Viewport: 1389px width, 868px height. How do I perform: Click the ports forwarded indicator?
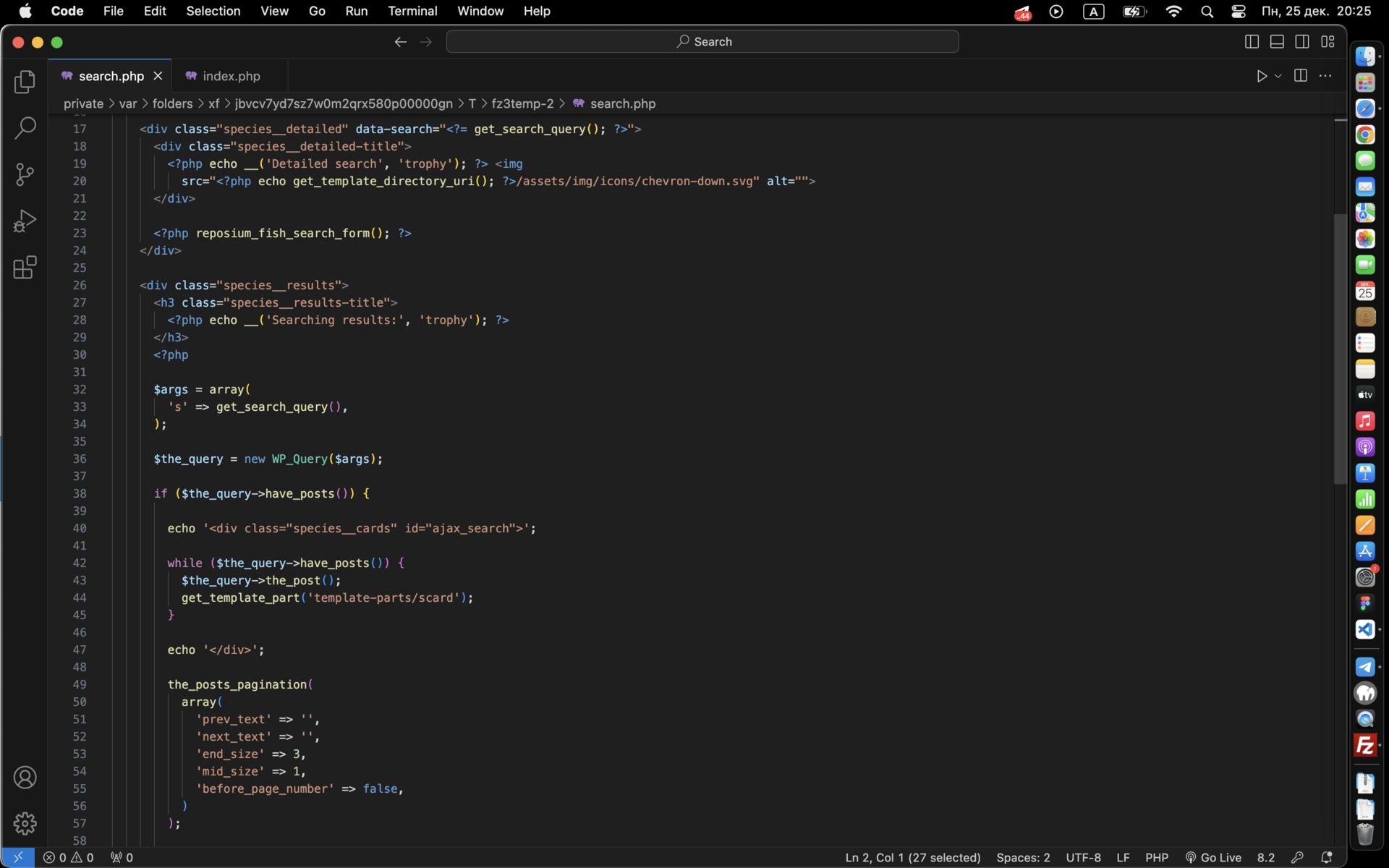click(x=122, y=857)
